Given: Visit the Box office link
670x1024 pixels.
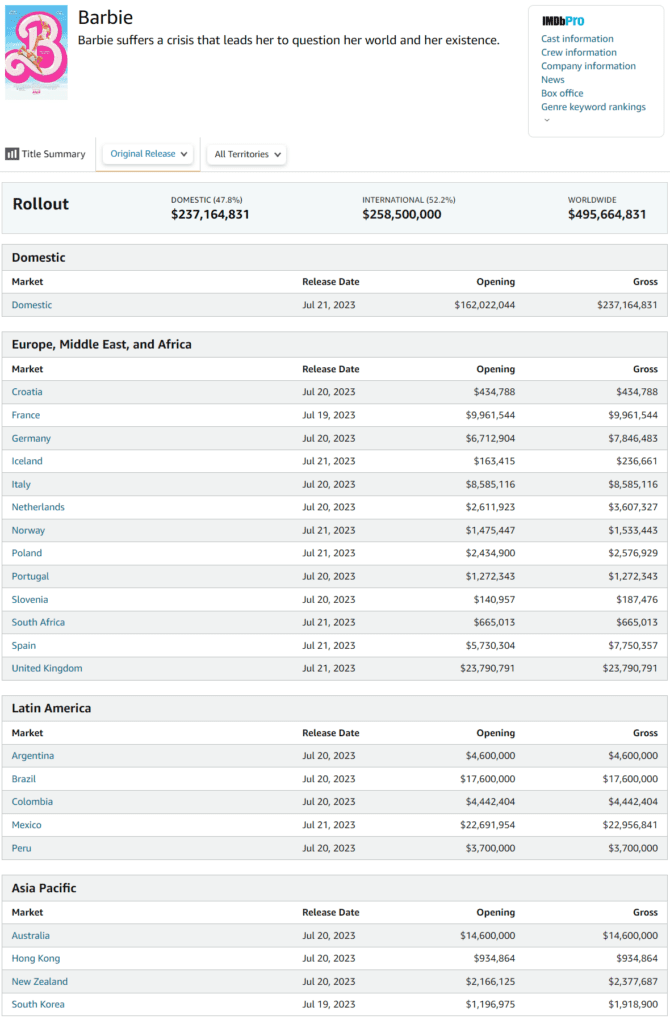Looking at the screenshot, I should [x=562, y=93].
